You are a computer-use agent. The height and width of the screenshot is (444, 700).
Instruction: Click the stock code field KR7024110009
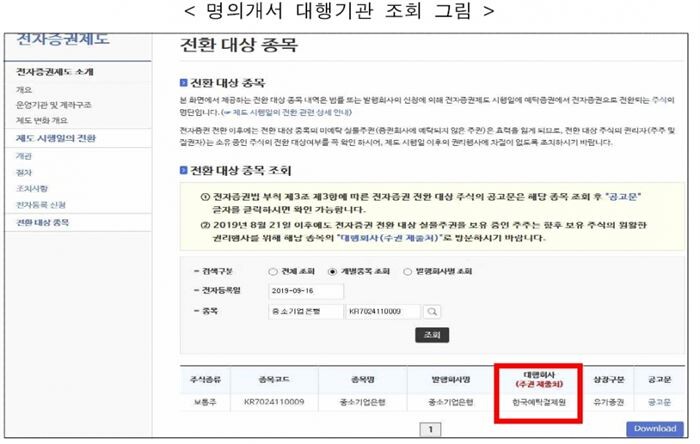tap(383, 311)
